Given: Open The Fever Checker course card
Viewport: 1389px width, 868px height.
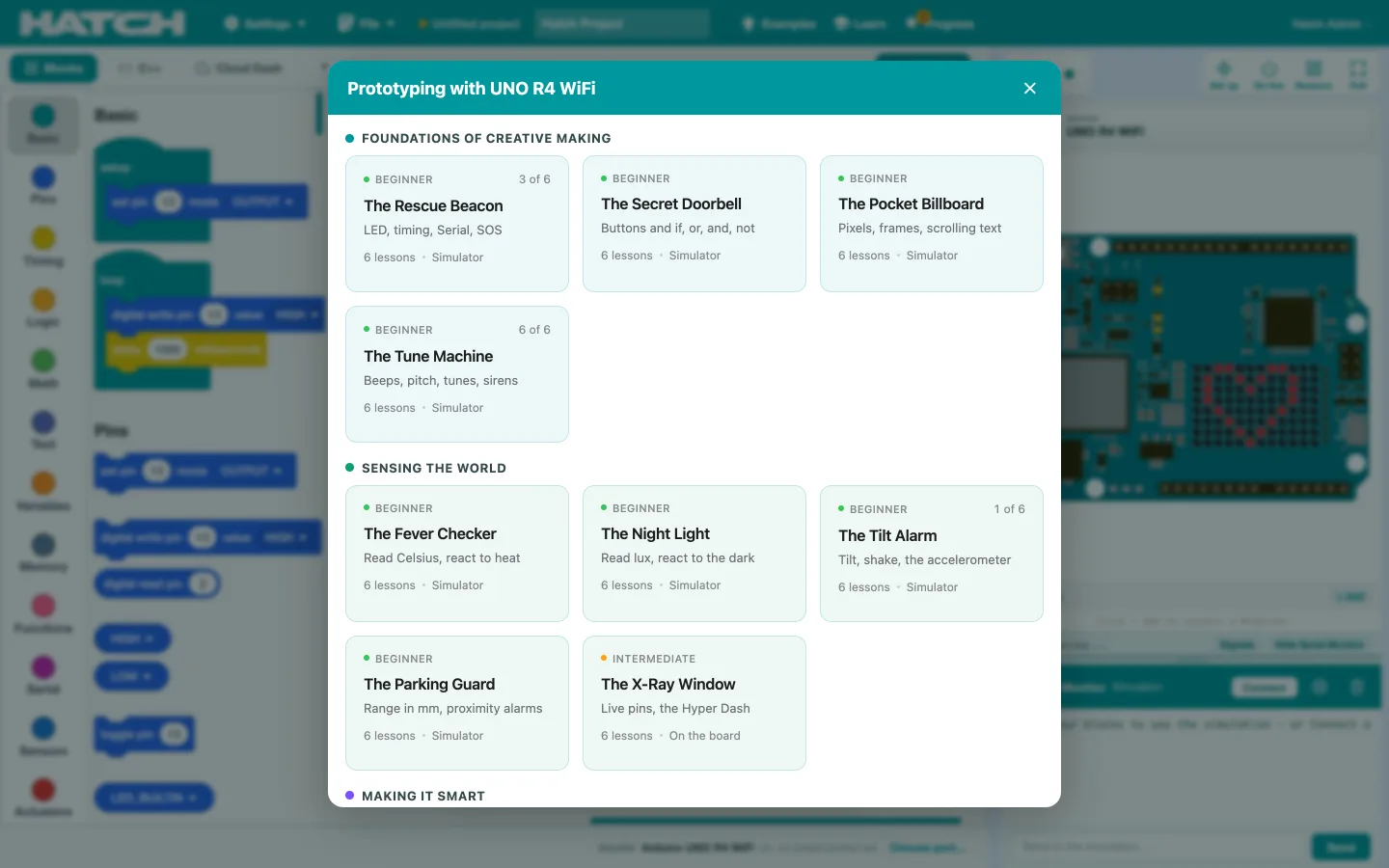Looking at the screenshot, I should coord(457,554).
